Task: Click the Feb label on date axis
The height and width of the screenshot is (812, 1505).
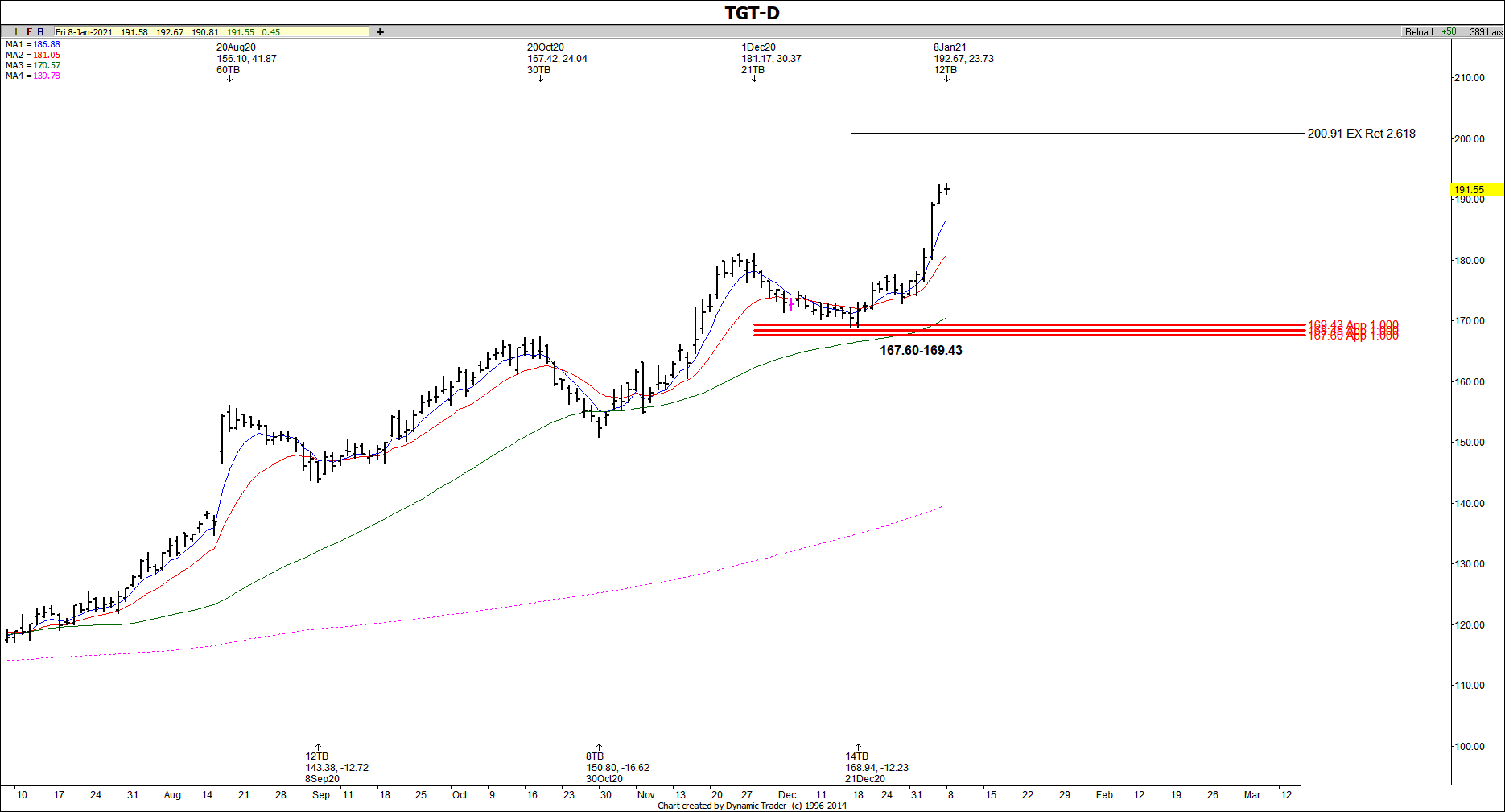Action: [1104, 795]
